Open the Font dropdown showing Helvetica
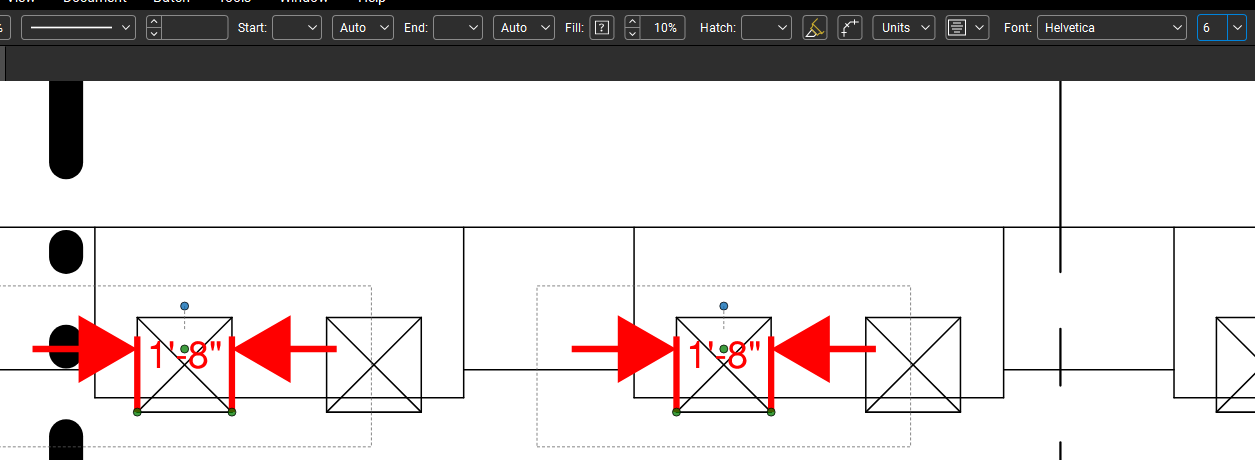The width and height of the screenshot is (1255, 460). 1112,28
